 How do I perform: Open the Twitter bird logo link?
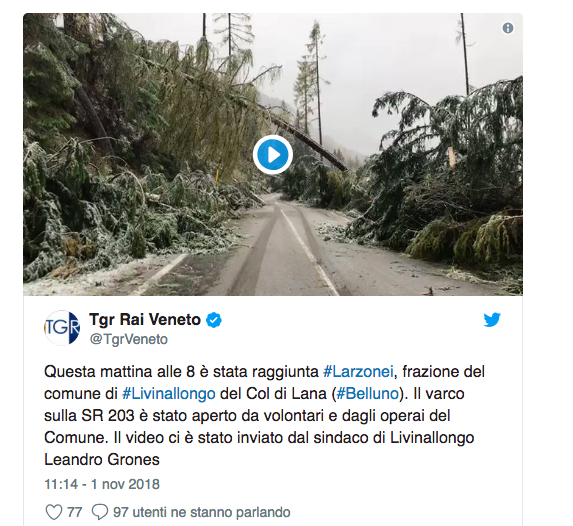pyautogui.click(x=492, y=320)
